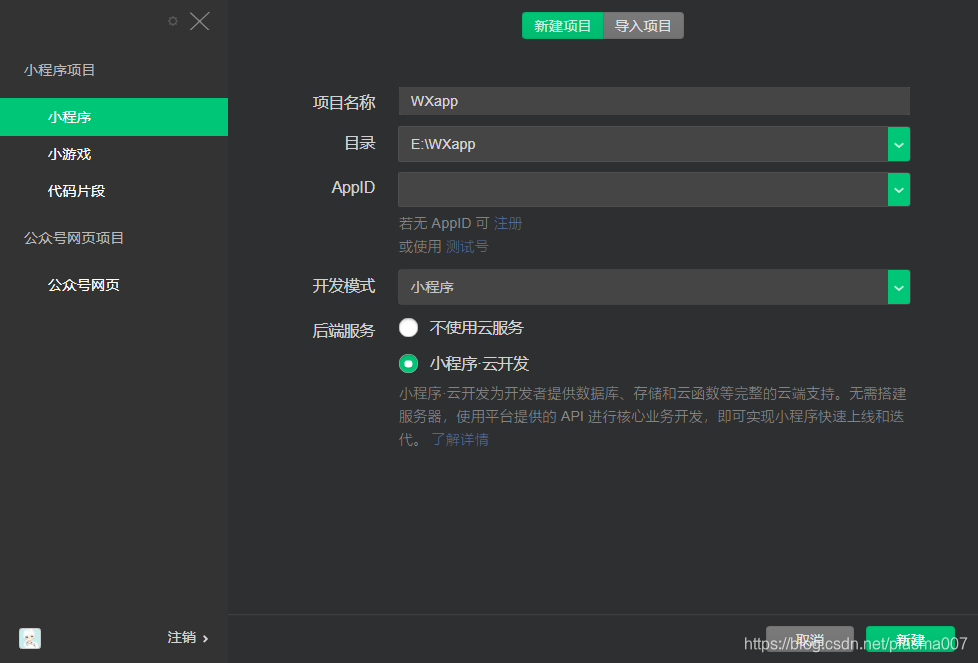The image size is (978, 663).
Task: Select the 不使用云服务 radio option
Action: click(408, 327)
